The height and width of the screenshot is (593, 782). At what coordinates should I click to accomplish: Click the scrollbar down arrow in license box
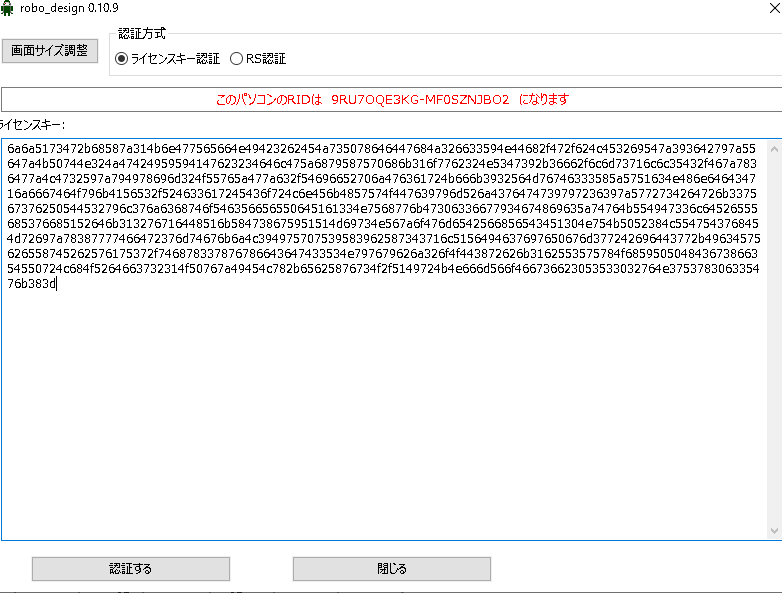pos(774,530)
